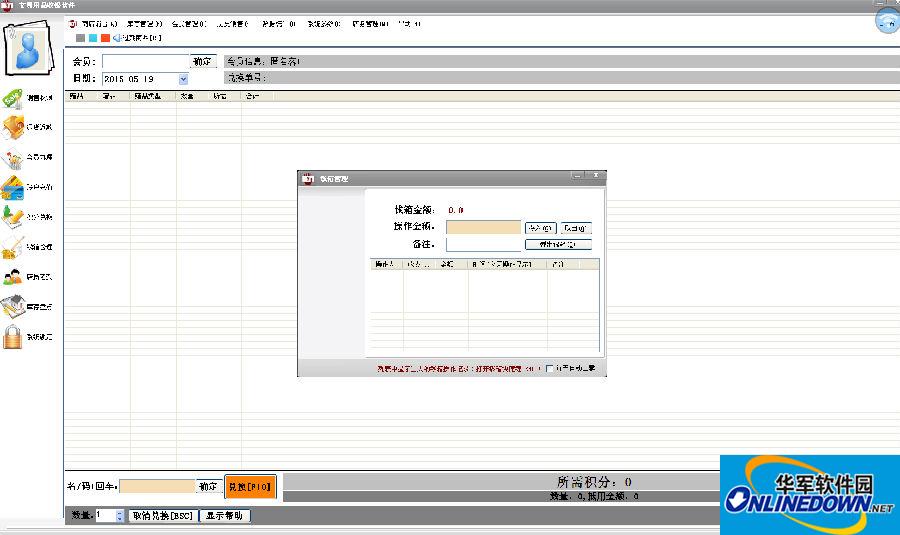Adjust the 数量 quantity spinner

click(119, 515)
